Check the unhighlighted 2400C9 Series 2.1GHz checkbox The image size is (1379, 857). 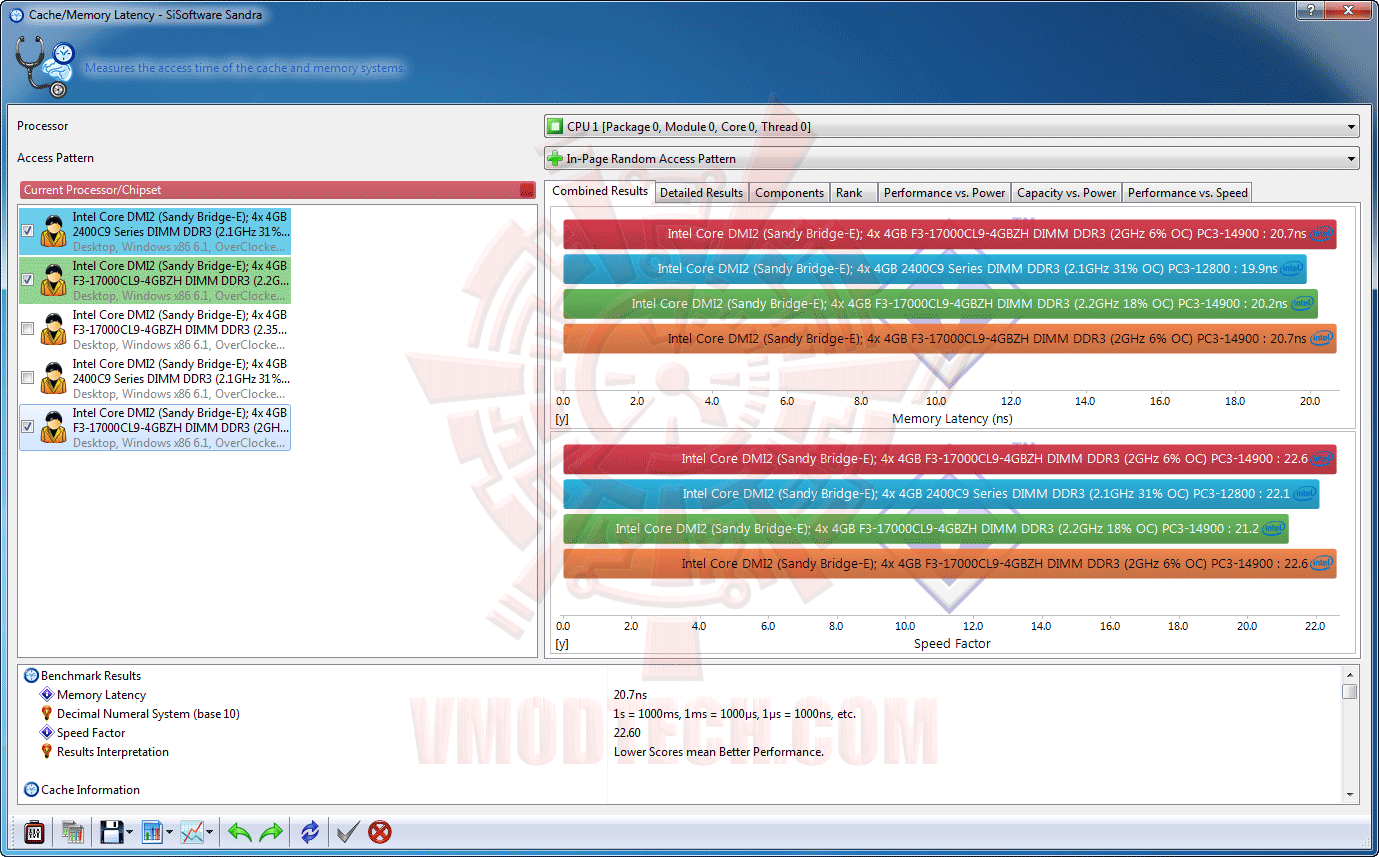point(28,378)
